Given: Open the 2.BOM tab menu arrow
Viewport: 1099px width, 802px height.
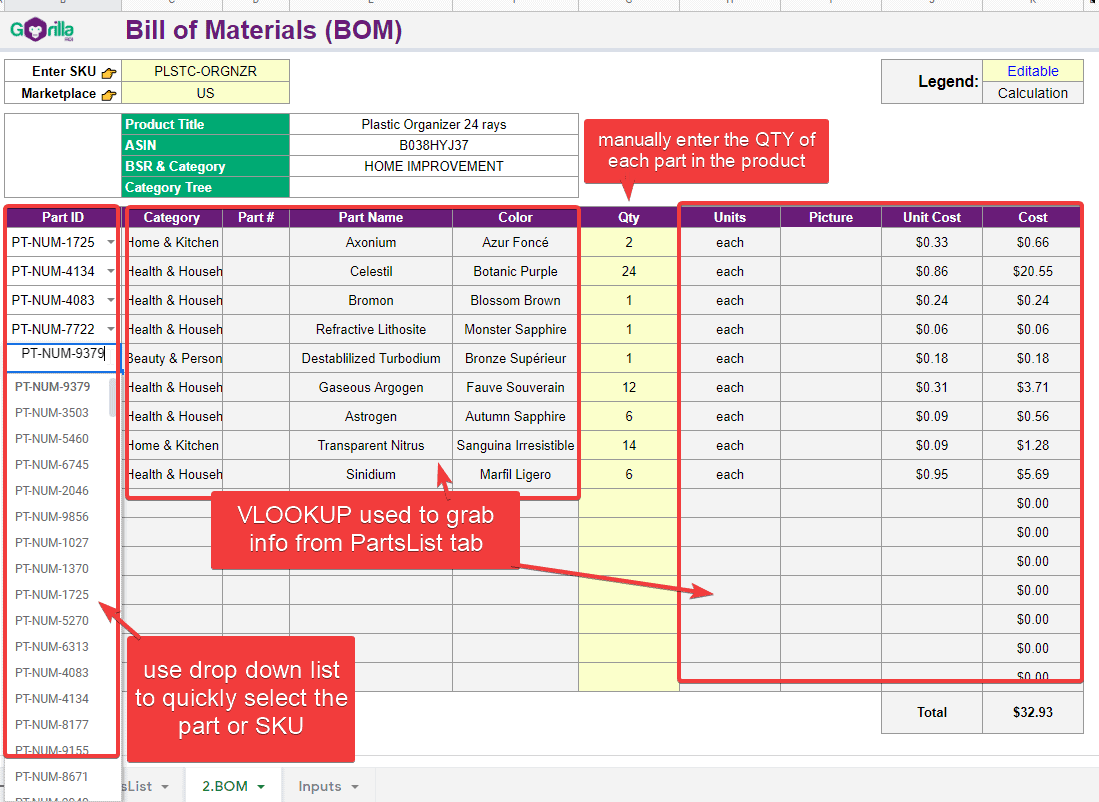Looking at the screenshot, I should [x=261, y=787].
